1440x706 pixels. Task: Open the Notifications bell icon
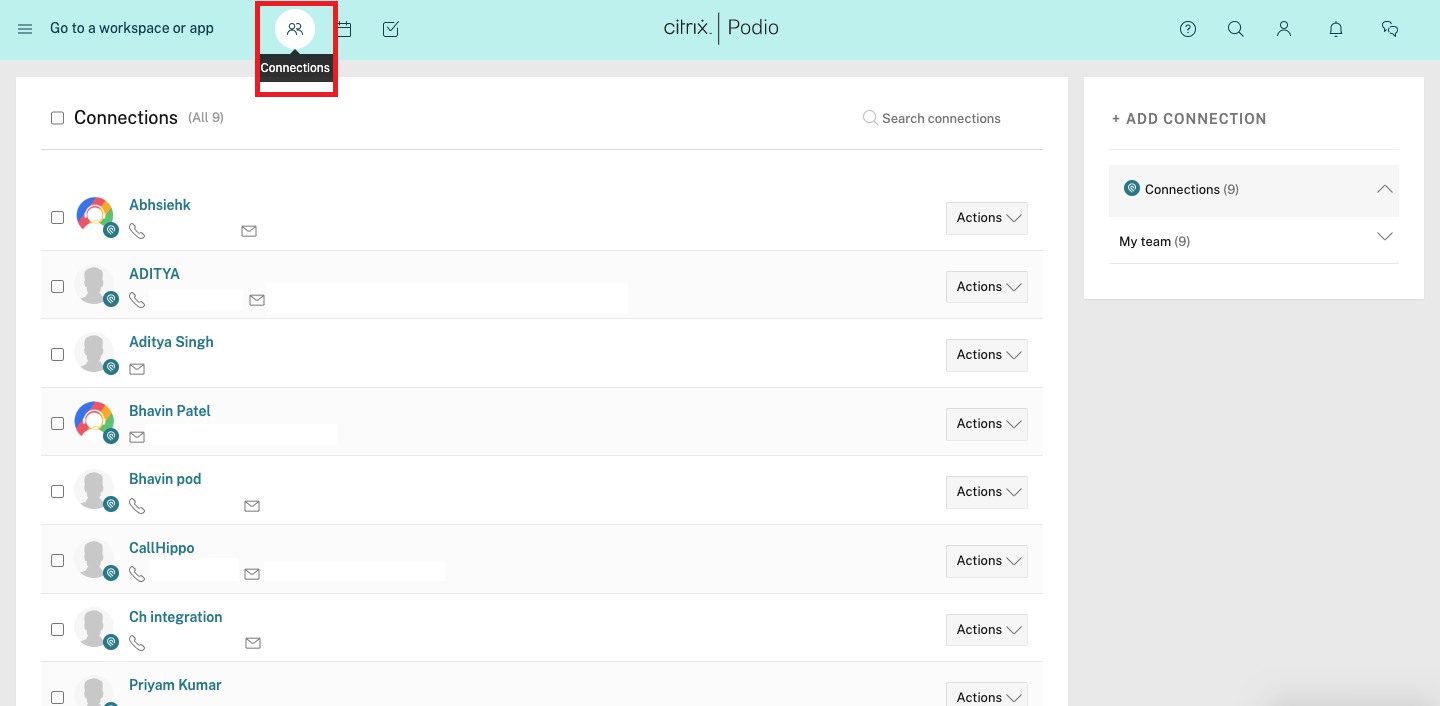pyautogui.click(x=1336, y=29)
